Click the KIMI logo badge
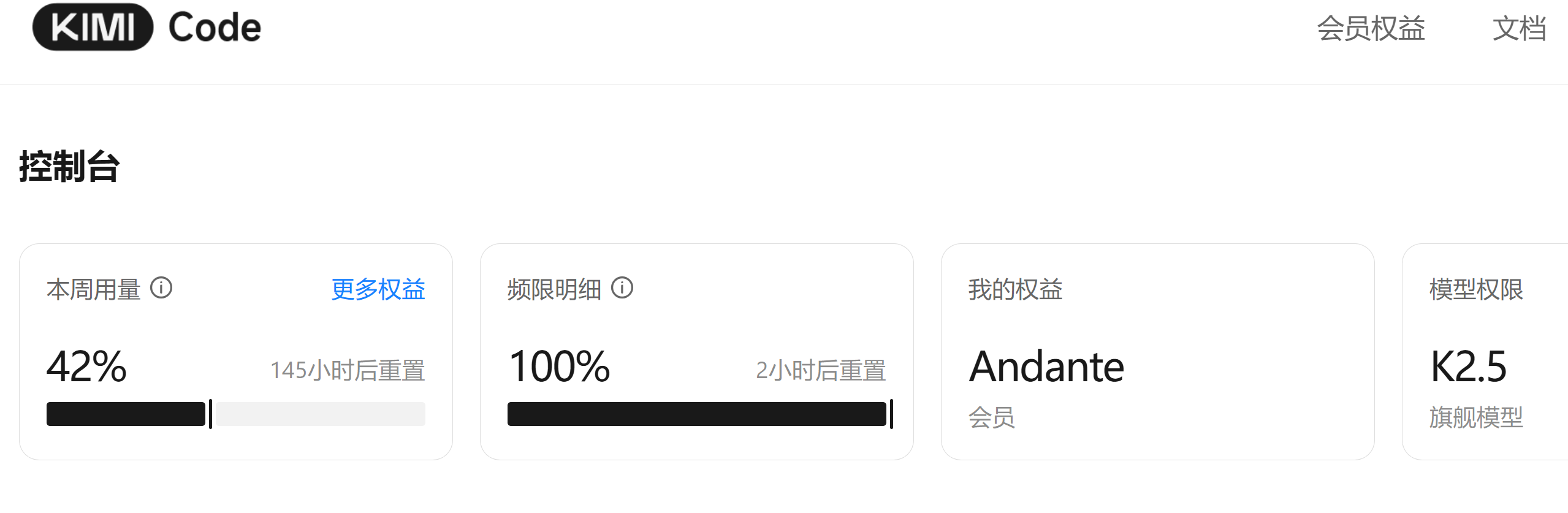This screenshot has height=513, width=1568. [x=93, y=28]
